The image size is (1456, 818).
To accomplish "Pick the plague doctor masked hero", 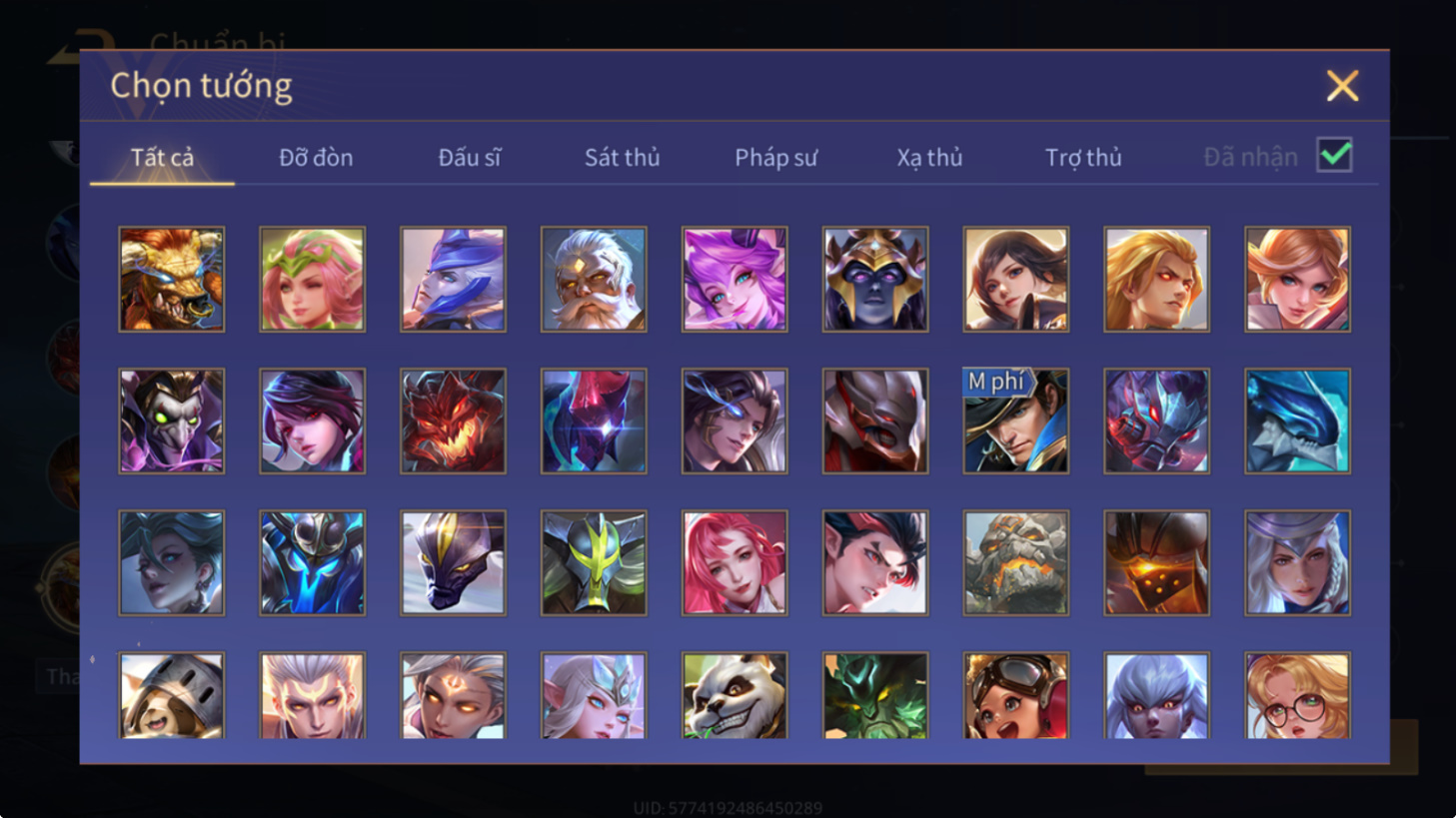I will click(172, 420).
